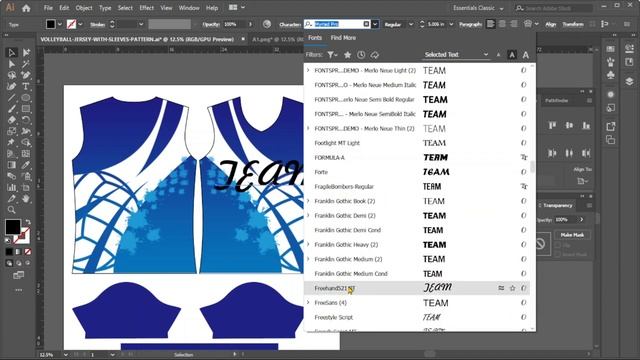Open the Recolor Artwork icon

(x=267, y=24)
